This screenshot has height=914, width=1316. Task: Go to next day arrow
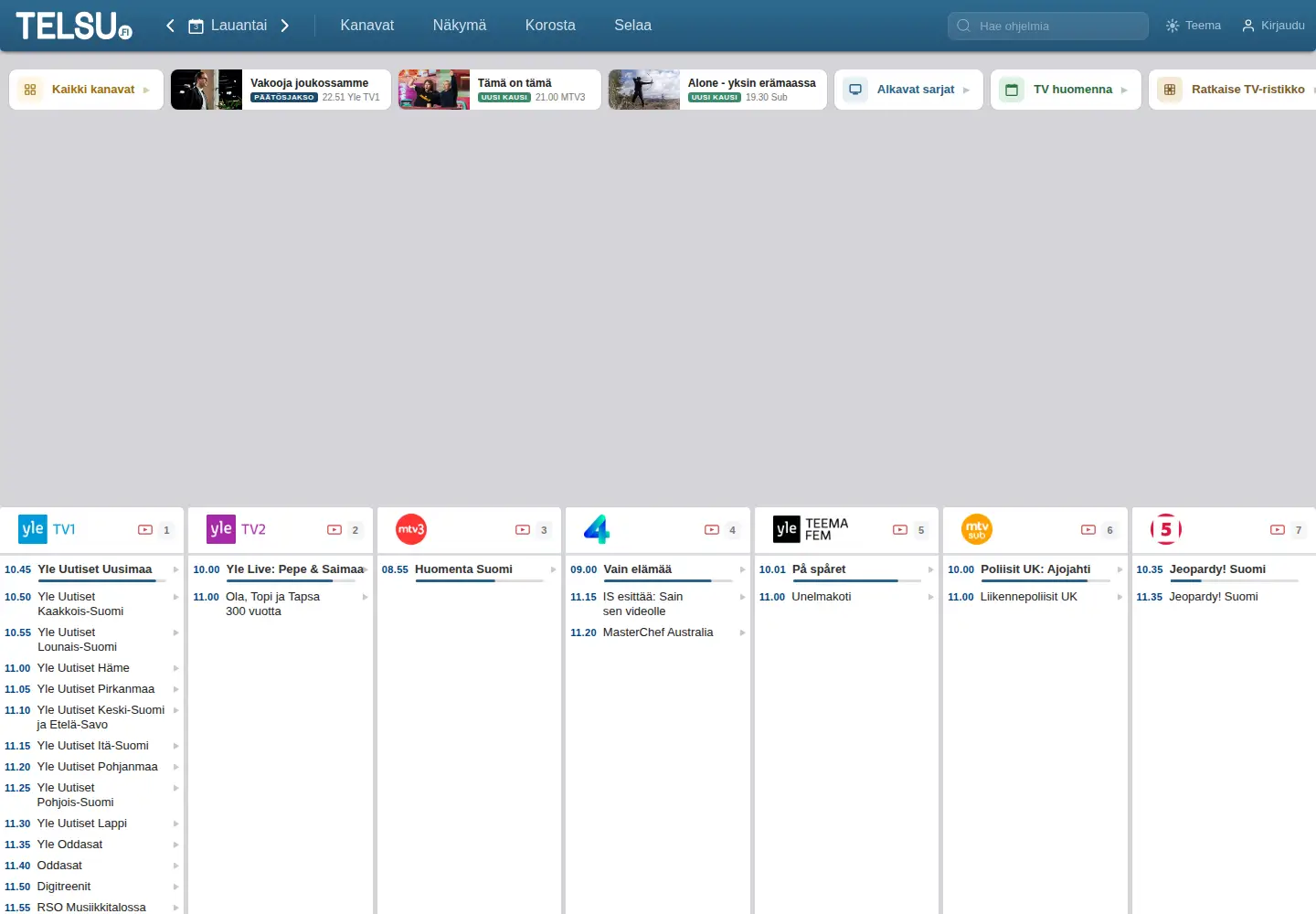pos(285,26)
